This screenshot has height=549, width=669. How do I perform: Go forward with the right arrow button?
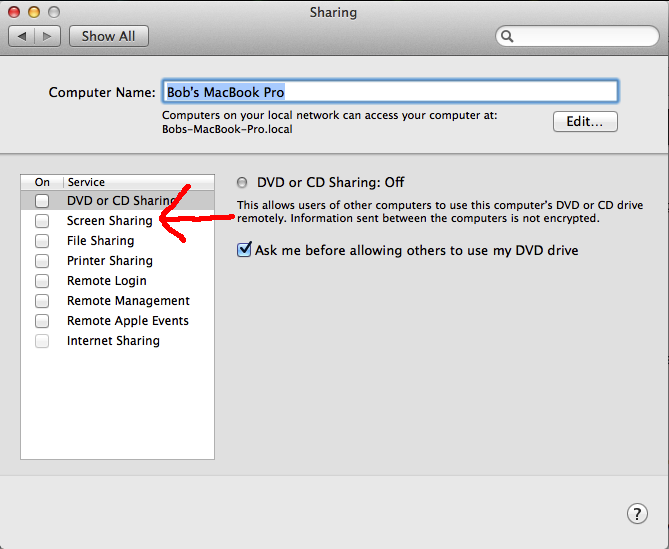(47, 36)
